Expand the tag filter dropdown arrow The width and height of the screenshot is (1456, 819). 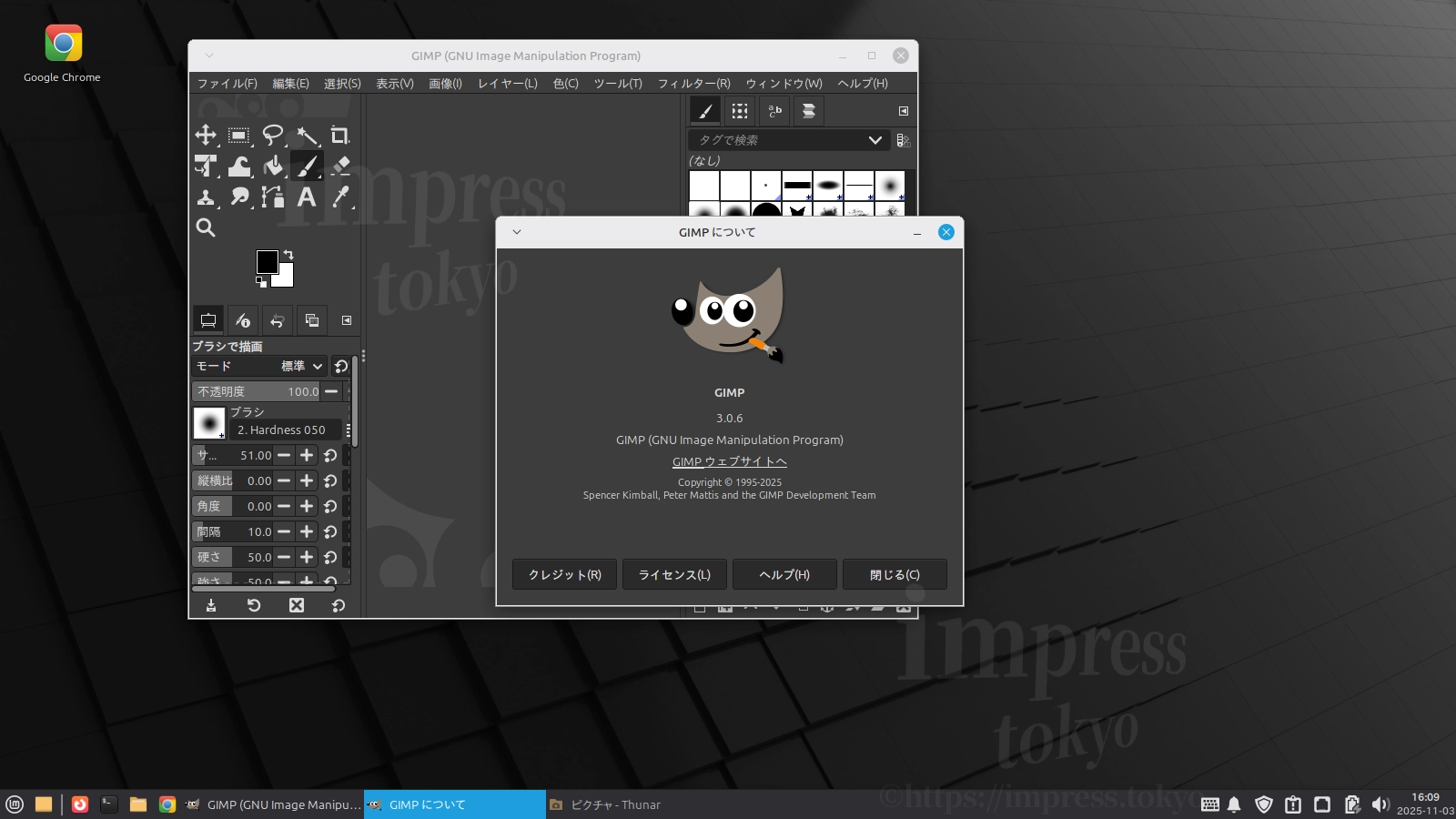pyautogui.click(x=875, y=140)
